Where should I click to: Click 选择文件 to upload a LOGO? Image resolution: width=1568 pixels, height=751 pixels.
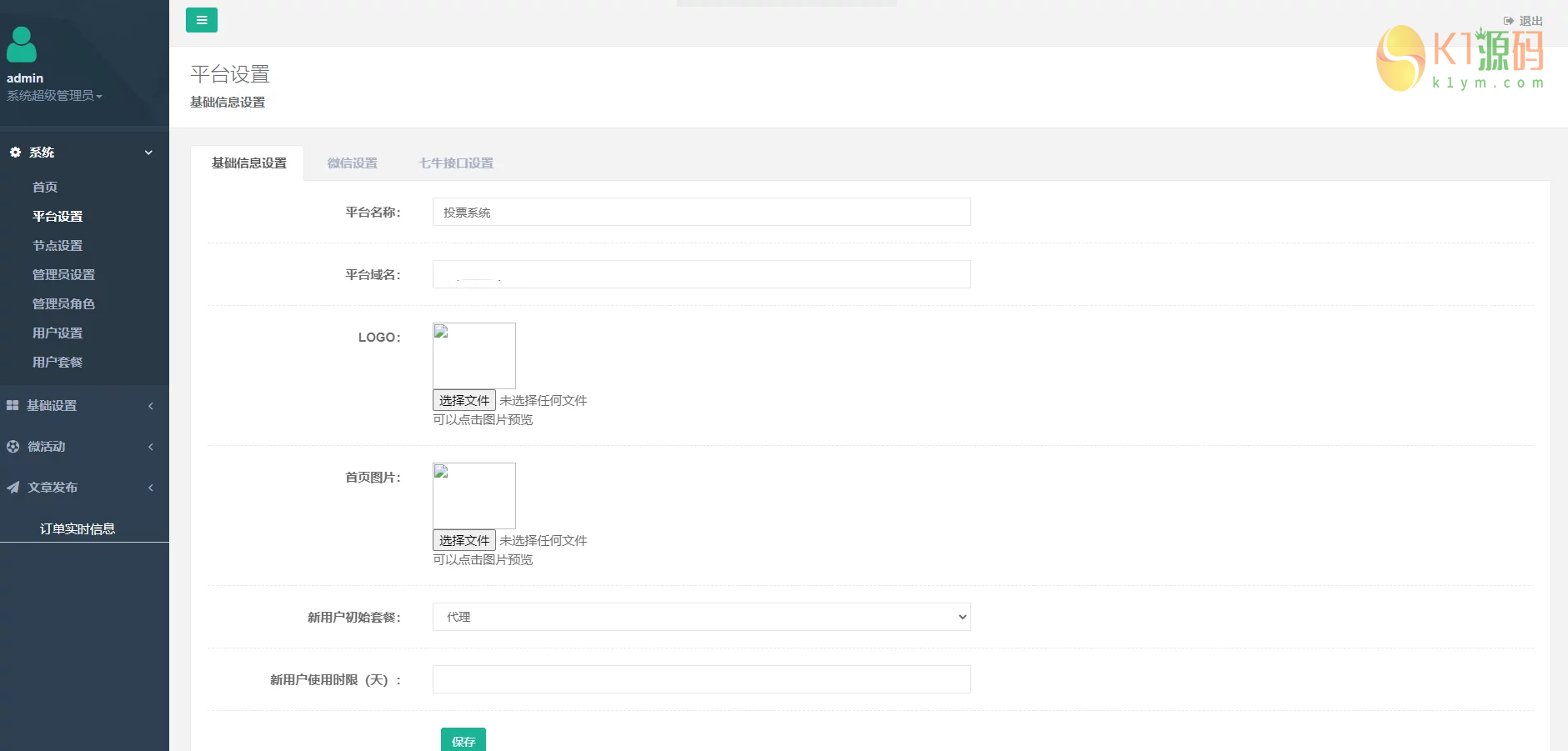(463, 400)
